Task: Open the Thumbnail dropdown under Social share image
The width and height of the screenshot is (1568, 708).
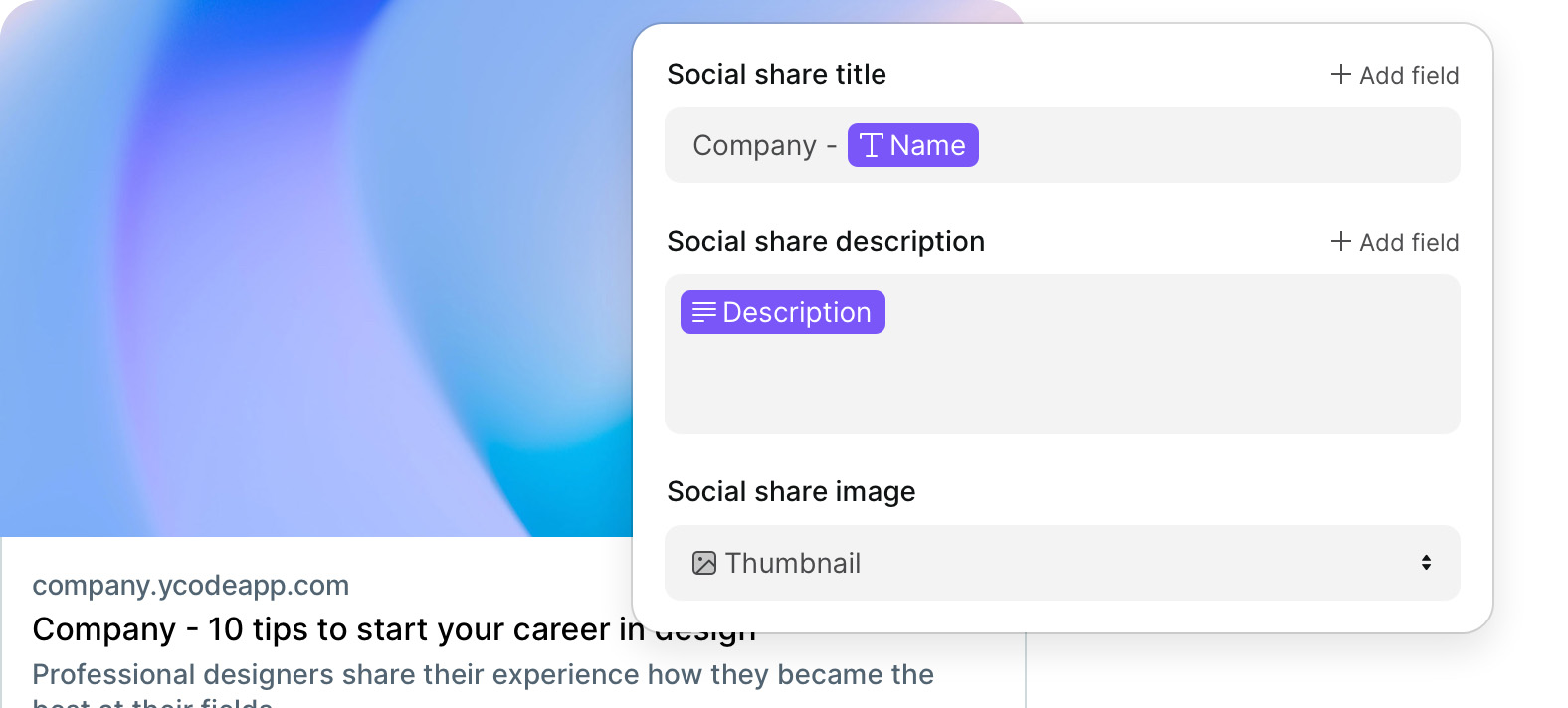Action: 1062,563
